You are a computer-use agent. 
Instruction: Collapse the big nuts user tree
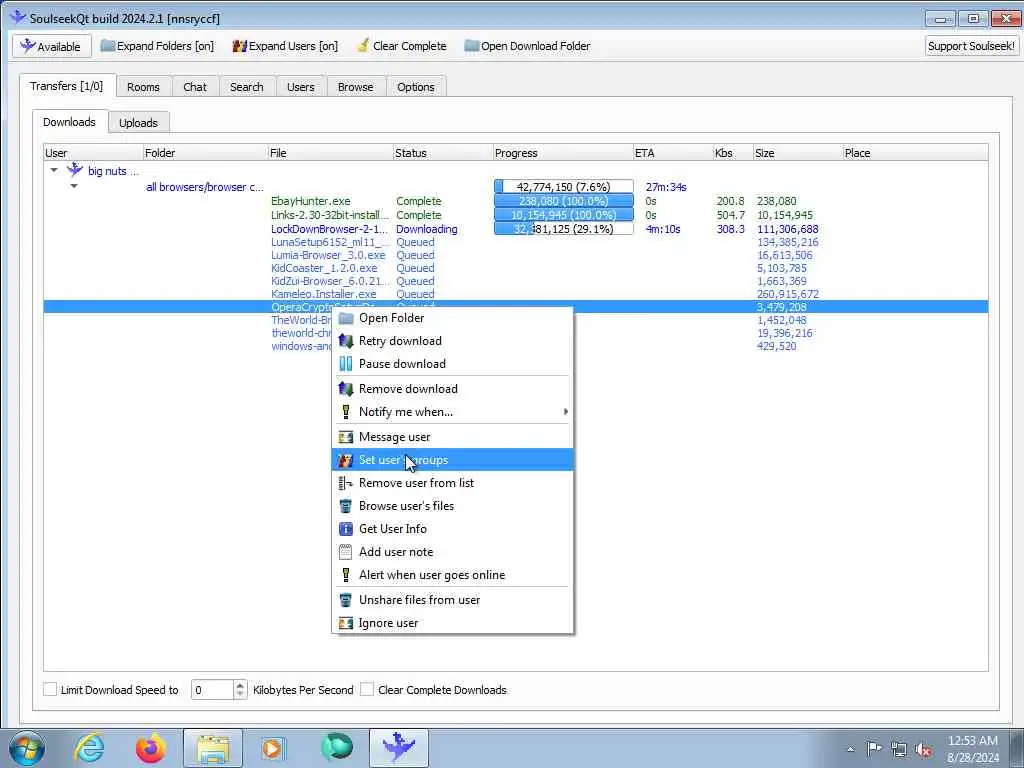(x=54, y=170)
